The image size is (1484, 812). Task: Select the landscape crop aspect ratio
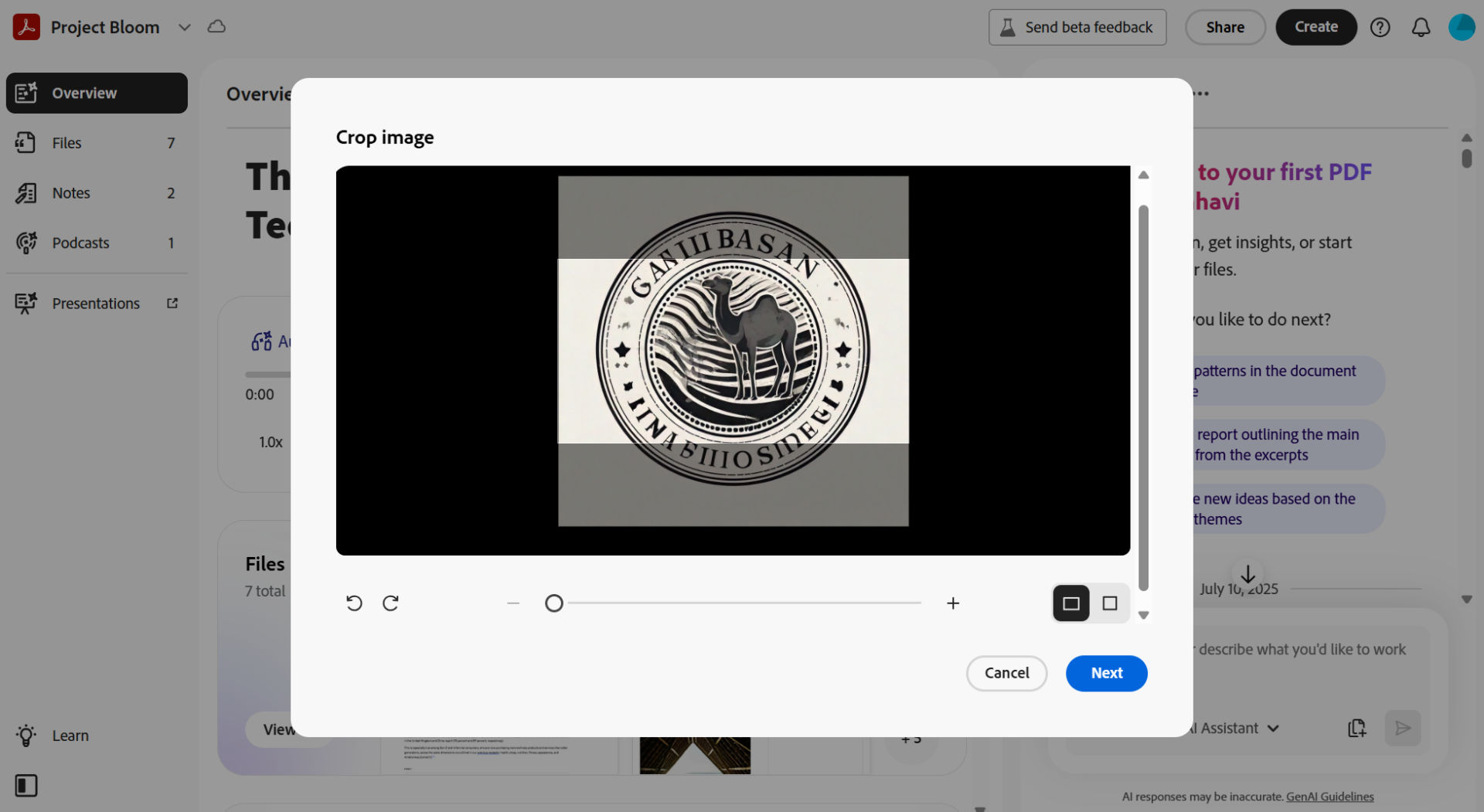1070,603
